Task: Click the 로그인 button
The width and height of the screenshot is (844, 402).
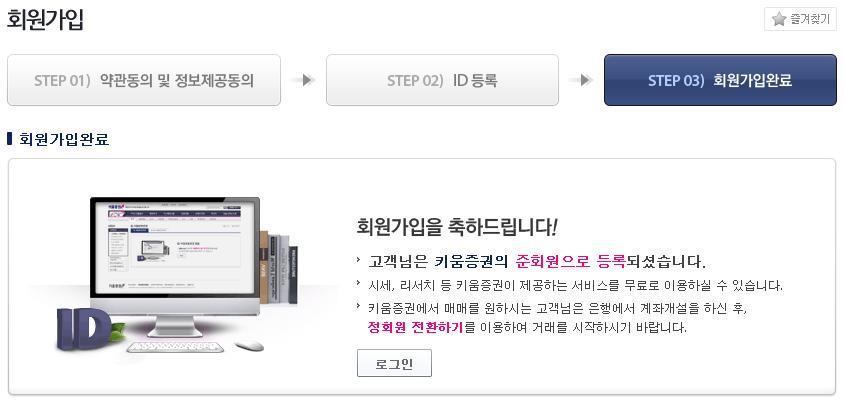Action: (x=394, y=363)
